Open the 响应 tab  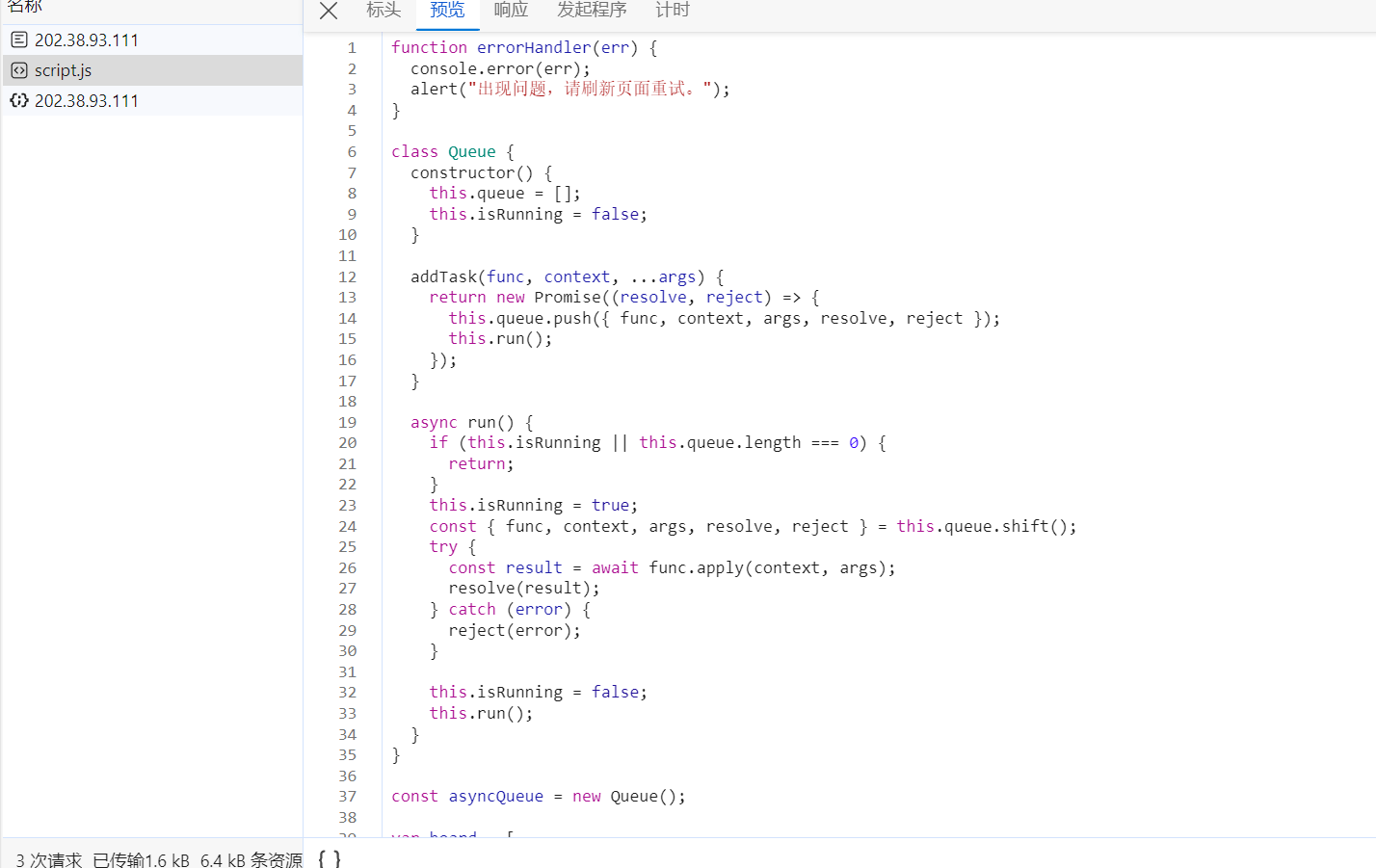click(x=511, y=10)
